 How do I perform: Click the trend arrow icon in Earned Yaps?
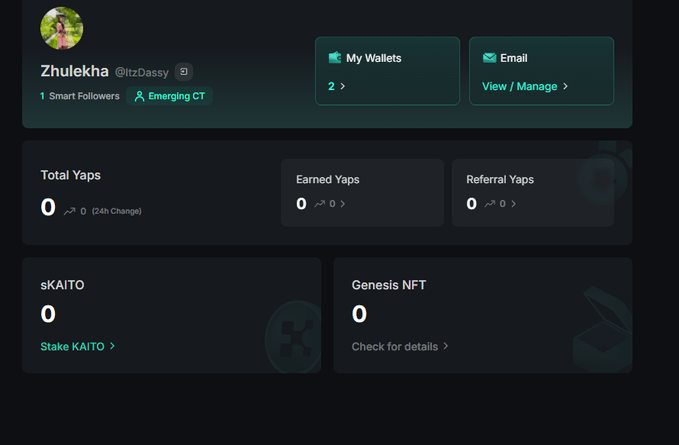click(x=319, y=204)
